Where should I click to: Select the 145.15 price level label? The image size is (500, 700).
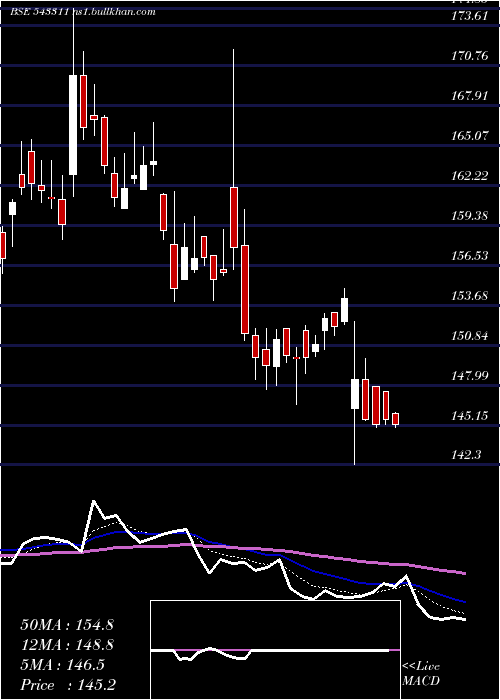[x=470, y=416]
